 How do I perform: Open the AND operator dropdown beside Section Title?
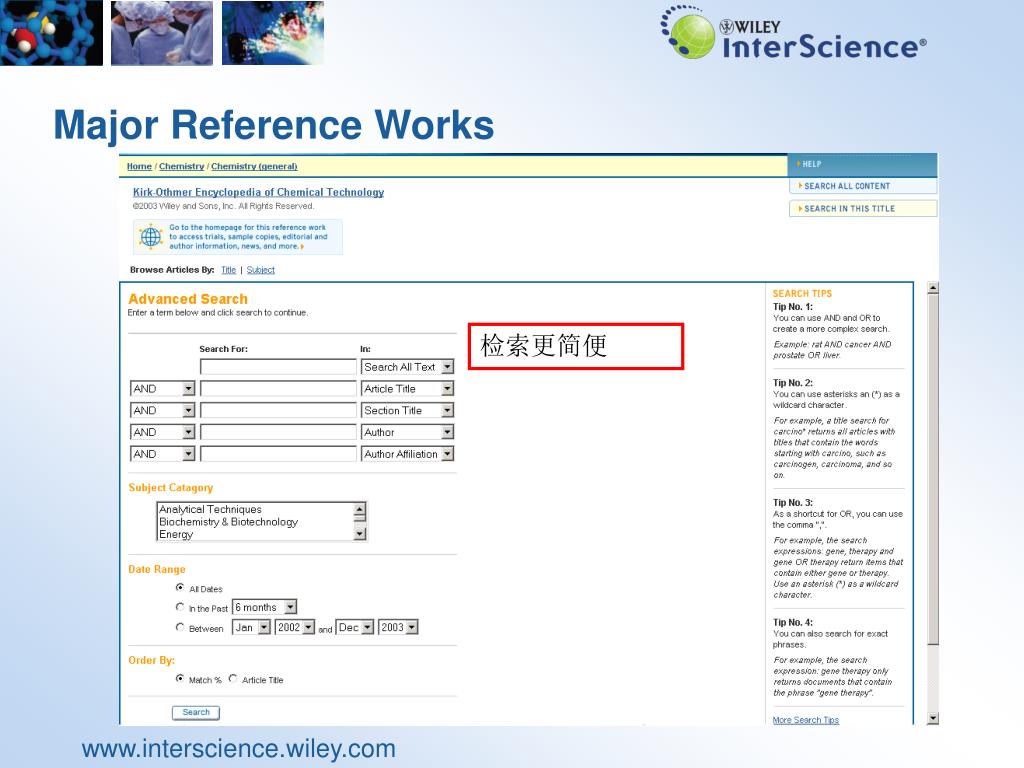tap(163, 410)
